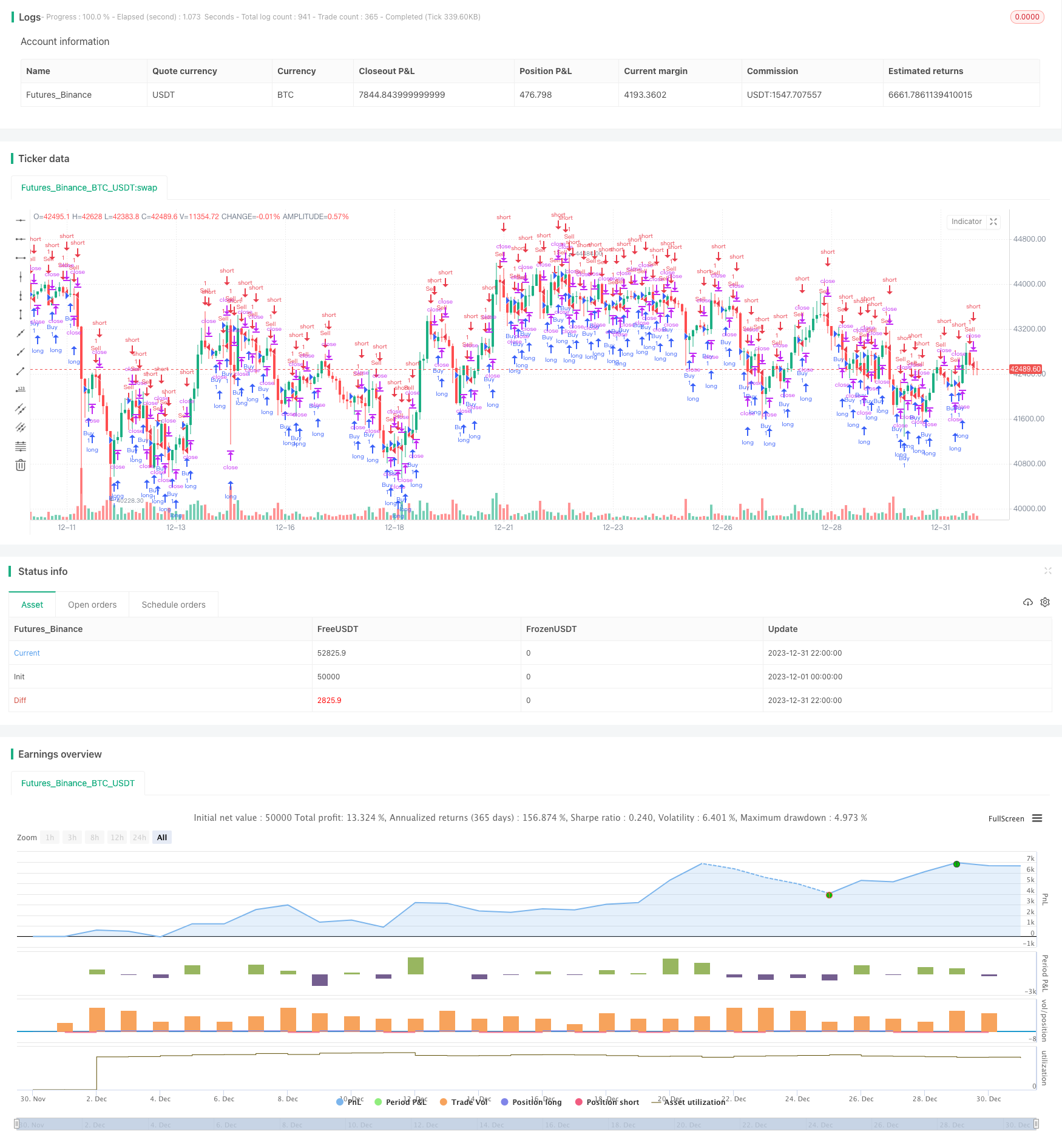The height and width of the screenshot is (1148, 1062).
Task: Toggle Asset utilization series in legend
Action: coord(689,1102)
